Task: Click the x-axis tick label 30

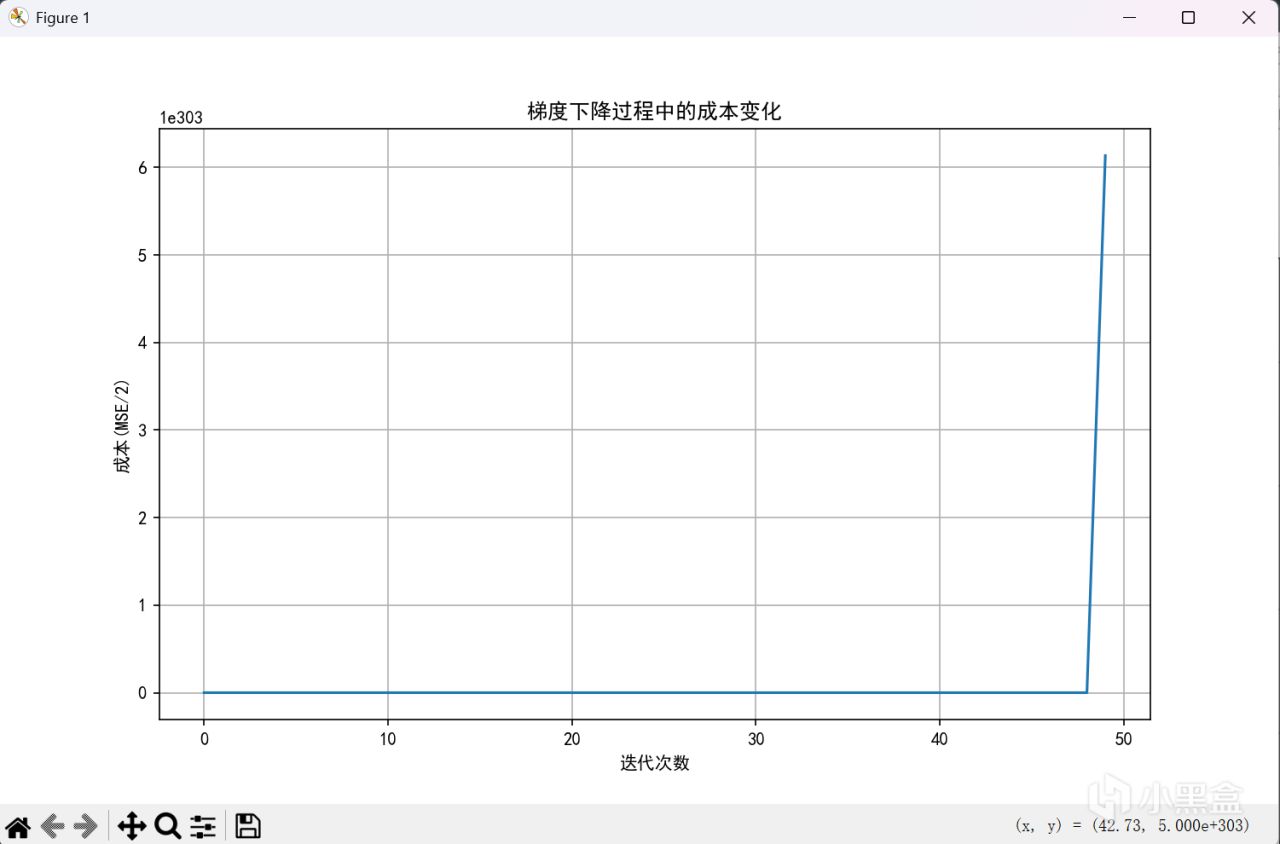Action: tap(755, 739)
